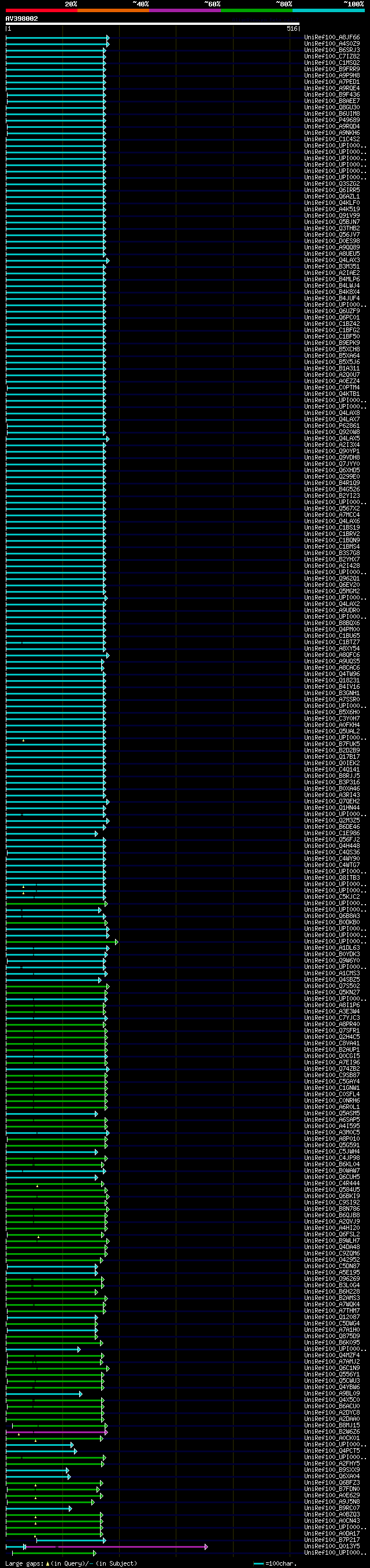Open hit UniRef100_A8JF66
Viewport: 370px width, 1568px height.
pos(332,38)
